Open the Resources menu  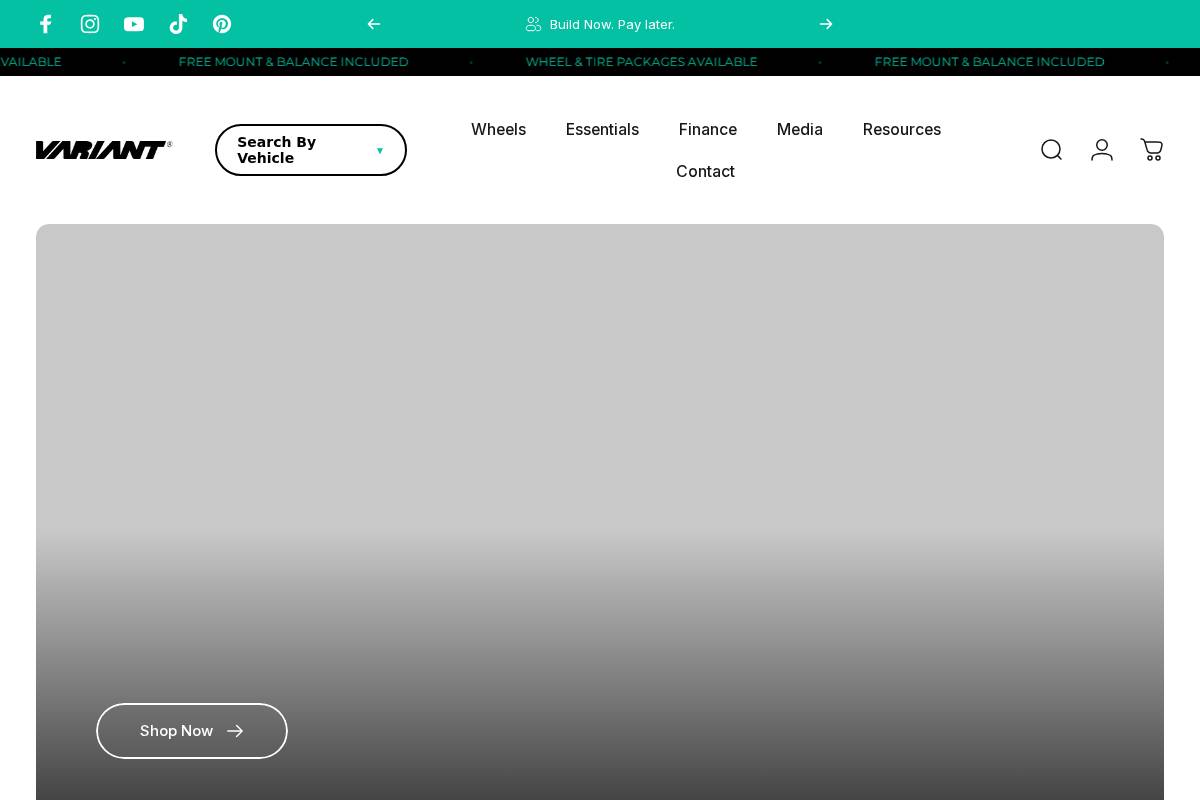click(x=902, y=129)
